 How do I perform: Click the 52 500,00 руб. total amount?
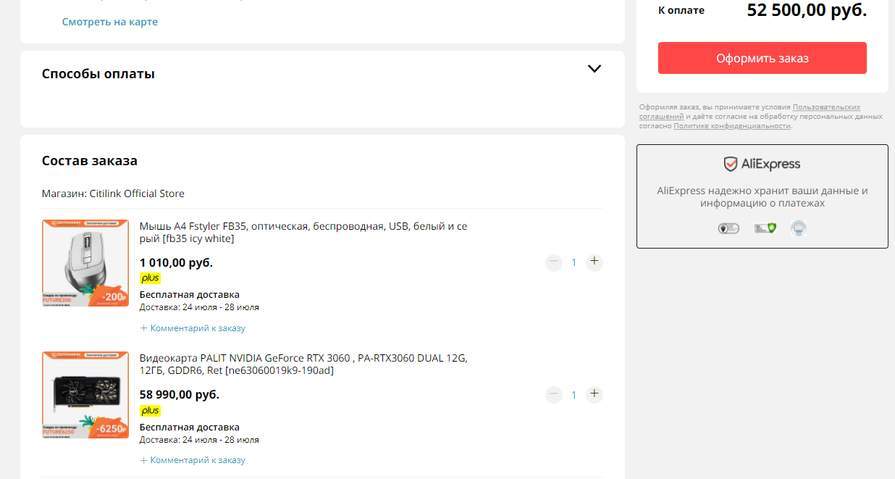coord(807,10)
